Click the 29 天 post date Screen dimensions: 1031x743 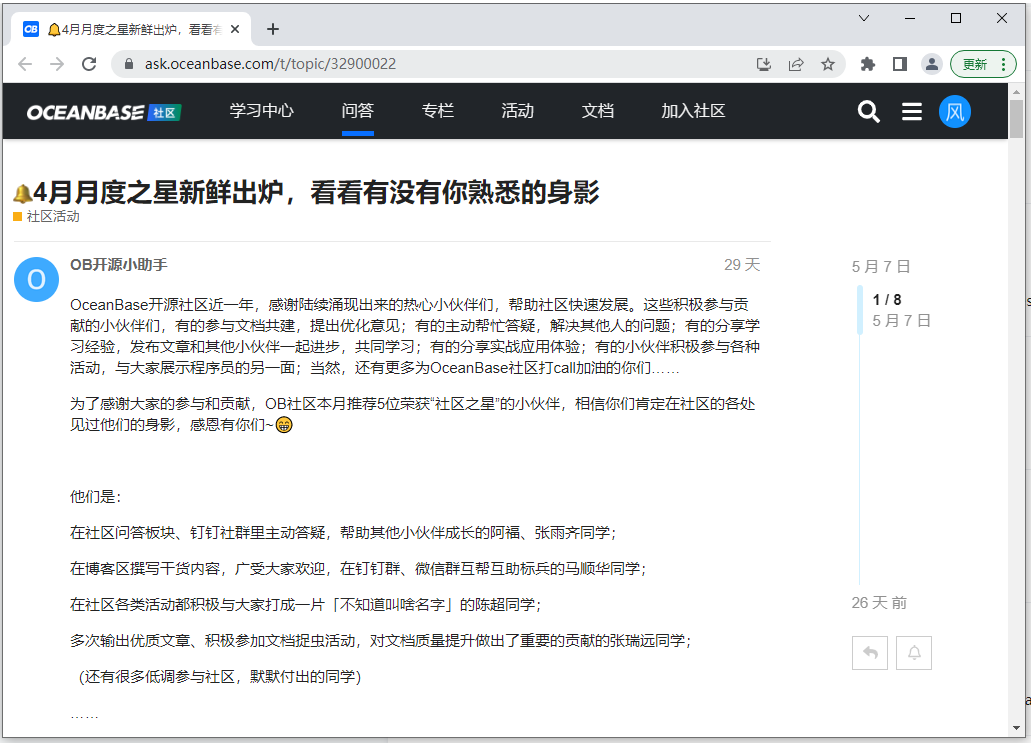pyautogui.click(x=742, y=264)
